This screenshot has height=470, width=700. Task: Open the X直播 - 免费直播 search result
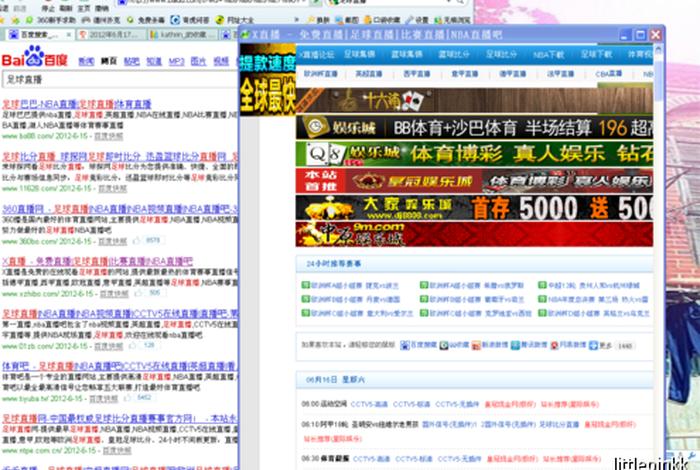[97, 261]
